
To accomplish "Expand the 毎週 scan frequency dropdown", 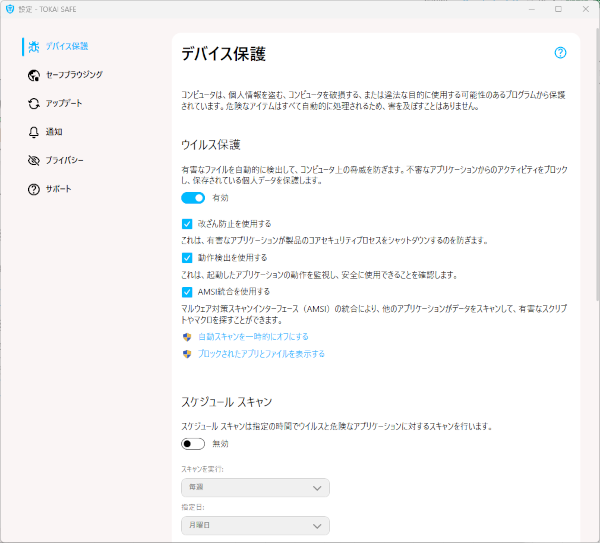I will pyautogui.click(x=255, y=488).
